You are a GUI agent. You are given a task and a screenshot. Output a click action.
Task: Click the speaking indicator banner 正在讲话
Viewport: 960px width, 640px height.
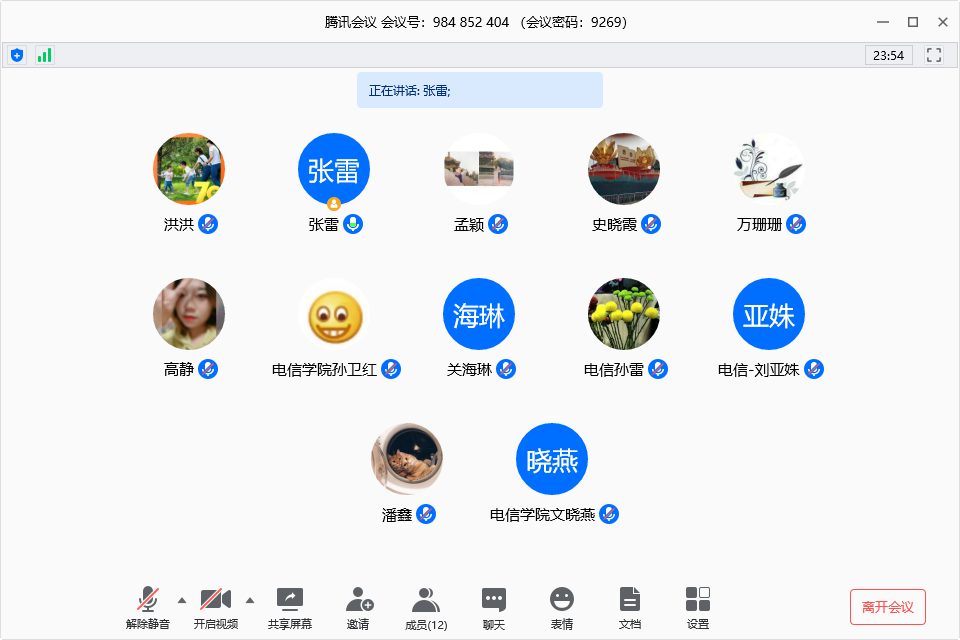(480, 90)
